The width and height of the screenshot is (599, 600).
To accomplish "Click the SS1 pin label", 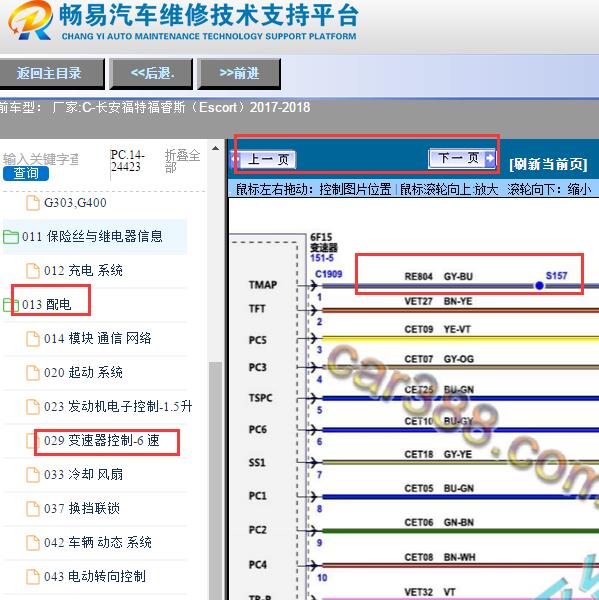I will point(257,463).
